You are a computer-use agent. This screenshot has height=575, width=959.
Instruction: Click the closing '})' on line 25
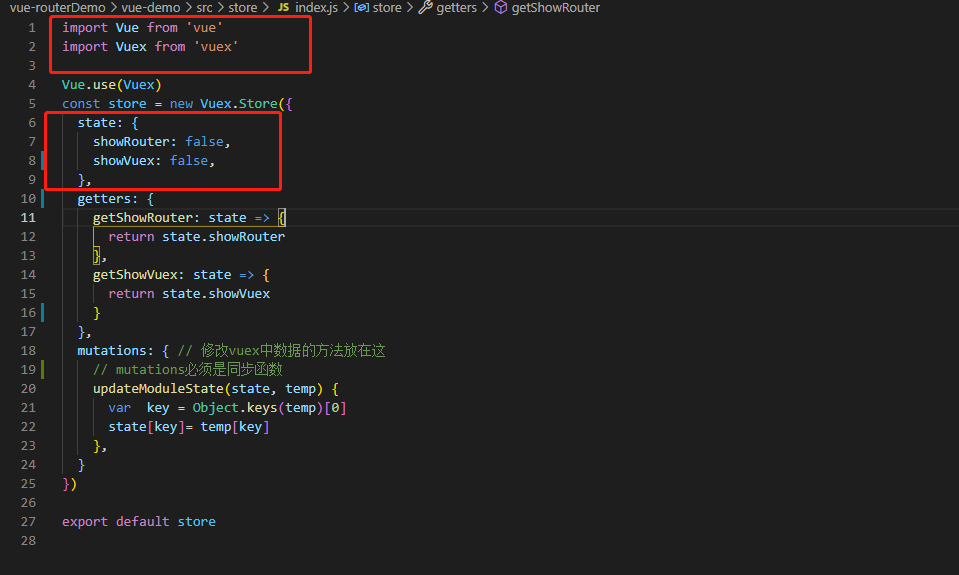[x=69, y=484]
